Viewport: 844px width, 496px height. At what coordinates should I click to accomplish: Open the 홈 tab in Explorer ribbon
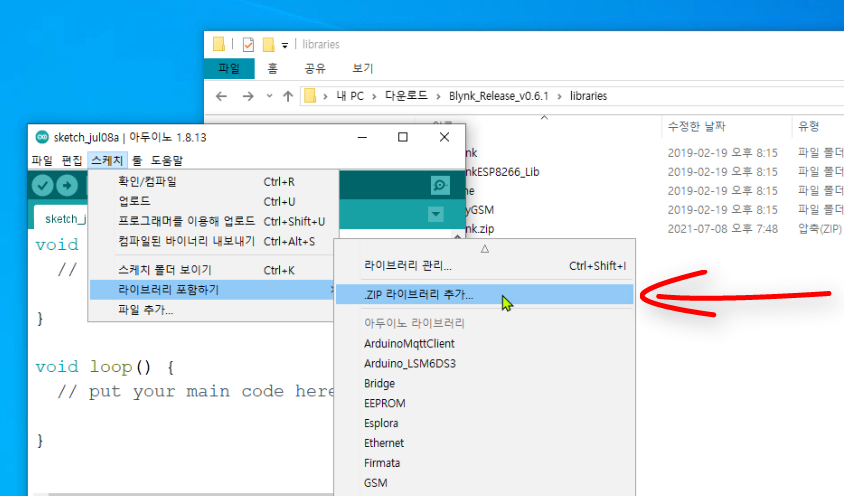273,68
